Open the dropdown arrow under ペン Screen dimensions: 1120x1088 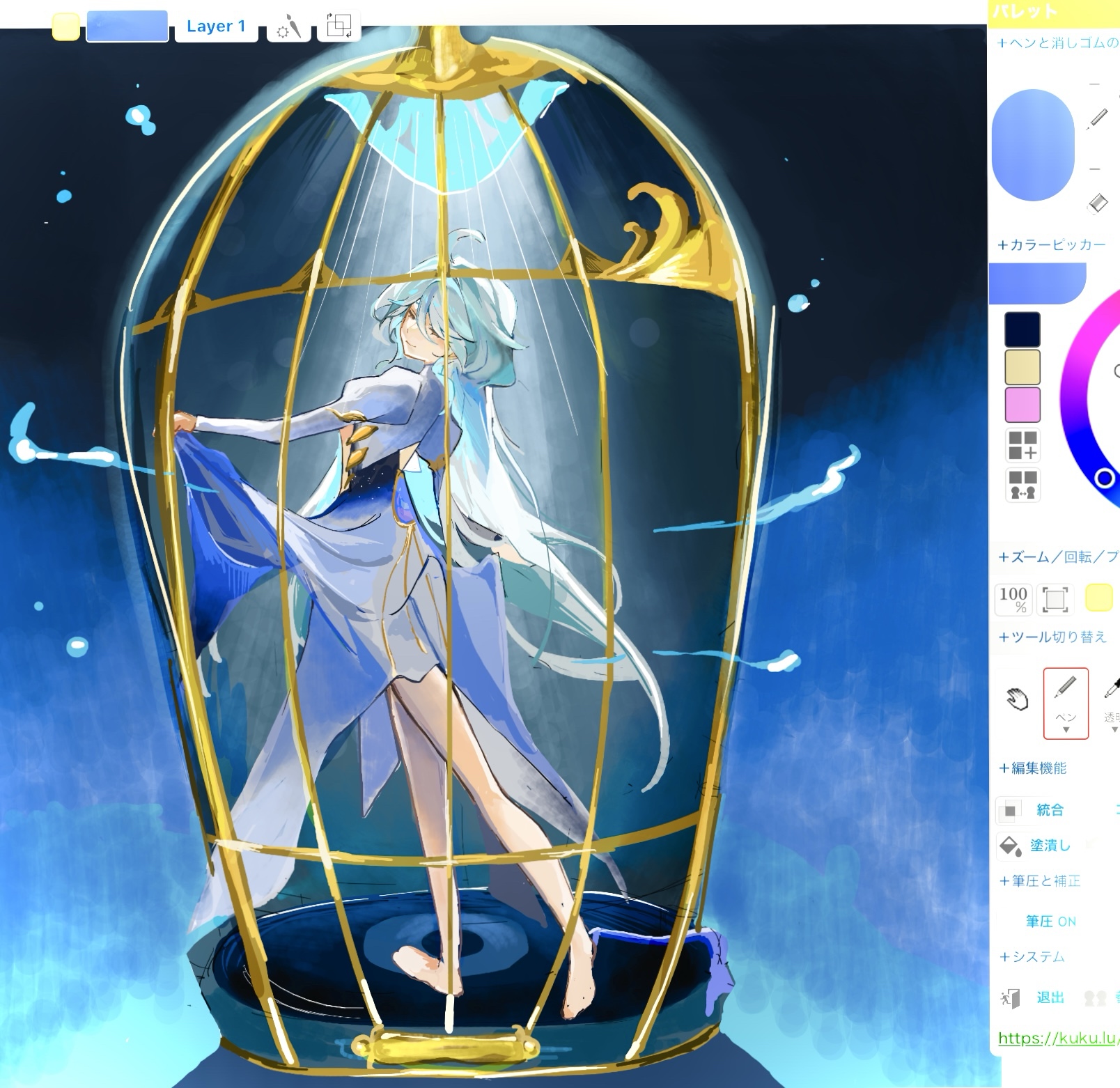pyautogui.click(x=1066, y=730)
